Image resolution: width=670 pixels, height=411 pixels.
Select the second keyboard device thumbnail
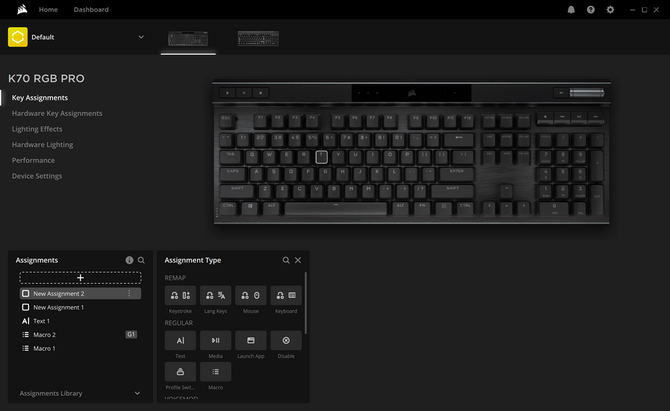pyautogui.click(x=258, y=38)
